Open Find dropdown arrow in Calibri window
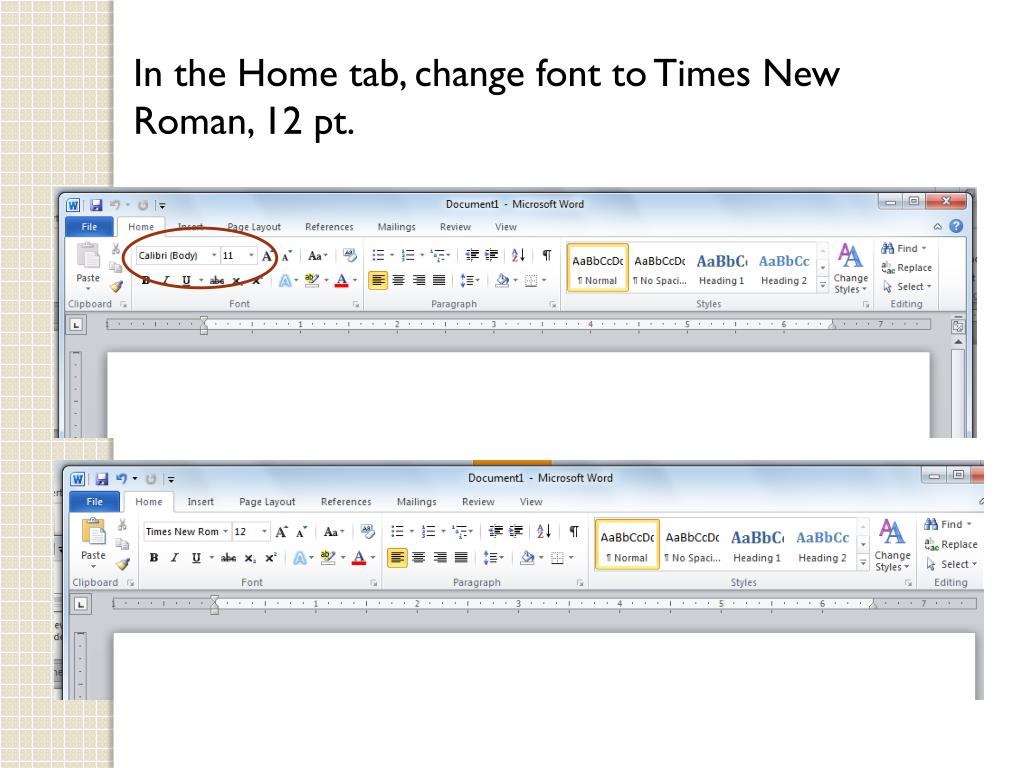Viewport: 1024px width, 768px height. coord(924,248)
